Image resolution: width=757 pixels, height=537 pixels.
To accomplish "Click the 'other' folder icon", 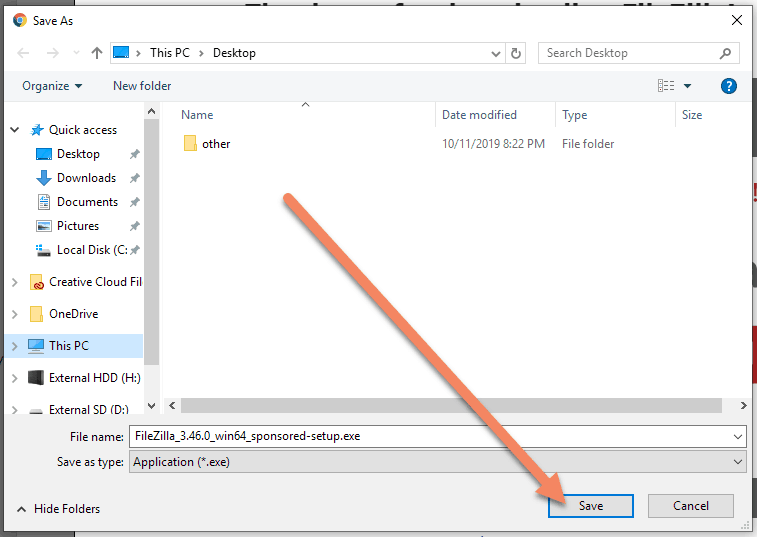I will point(190,143).
